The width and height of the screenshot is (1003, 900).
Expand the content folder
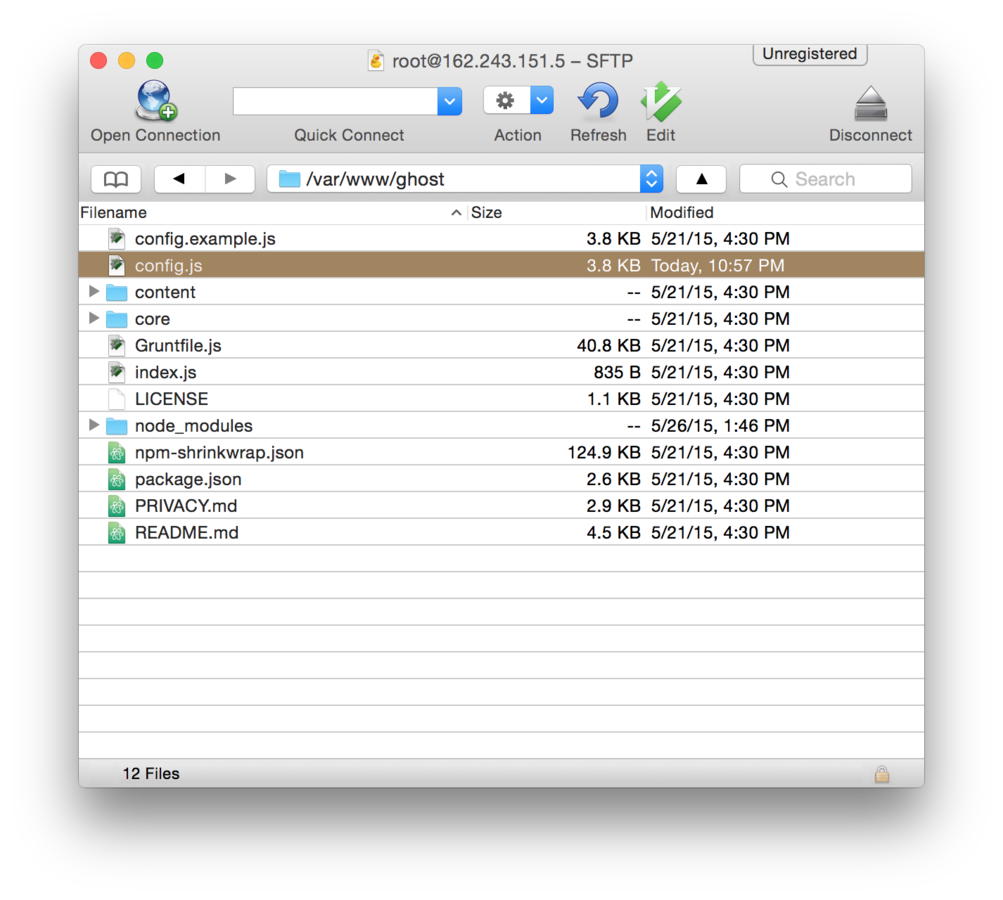(93, 292)
